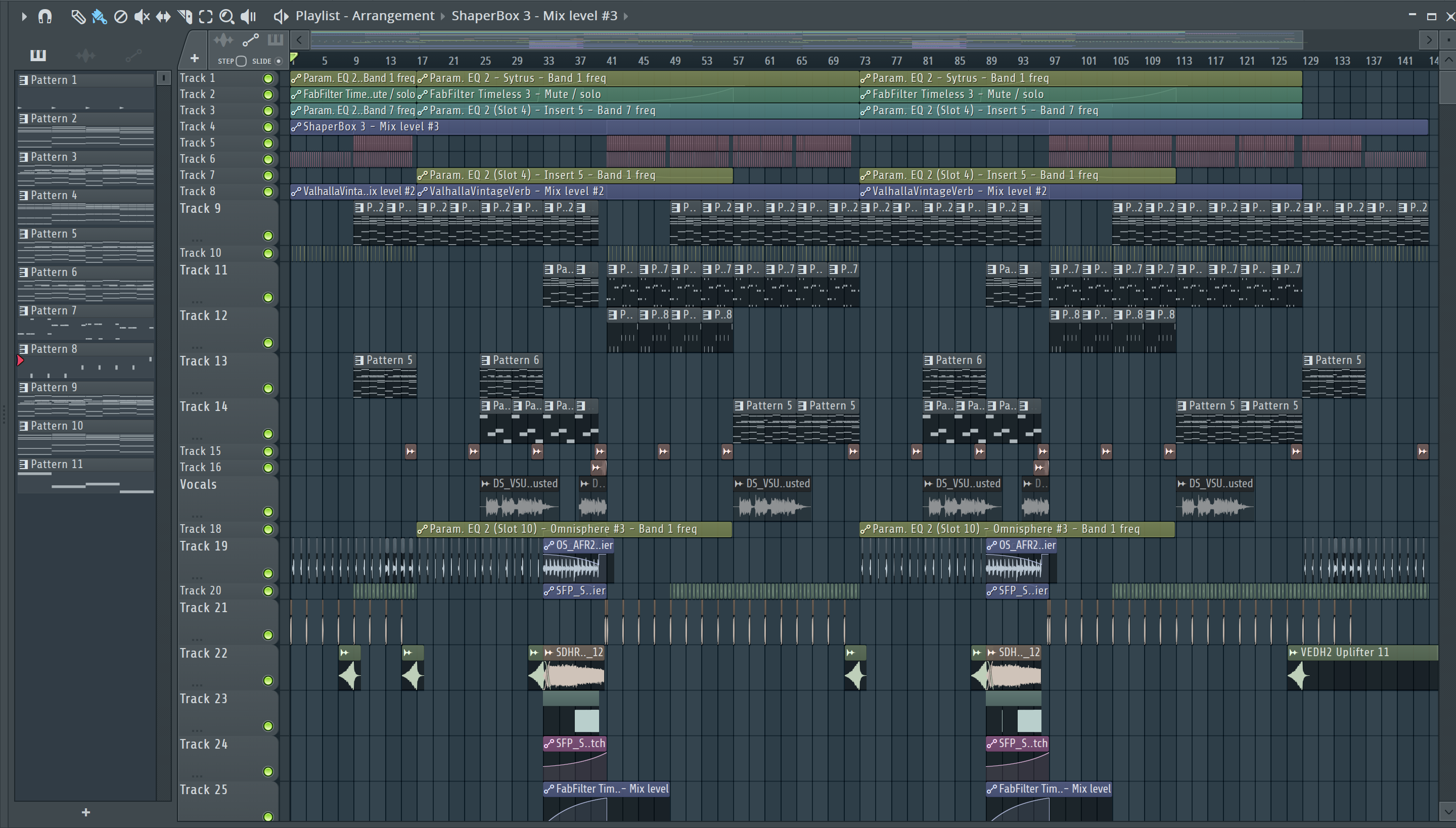1456x828 pixels.
Task: Select the Slip tool
Action: point(163,17)
